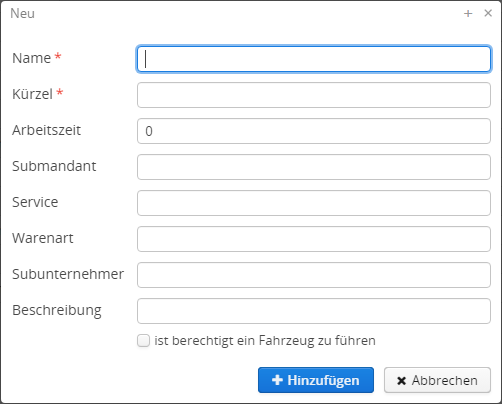Select the Kürzel text field
The width and height of the screenshot is (502, 404).
pyautogui.click(x=314, y=95)
